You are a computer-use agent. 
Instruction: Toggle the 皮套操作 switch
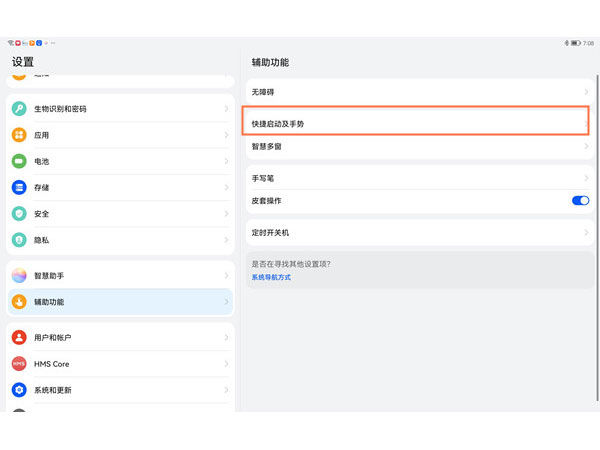coord(580,201)
